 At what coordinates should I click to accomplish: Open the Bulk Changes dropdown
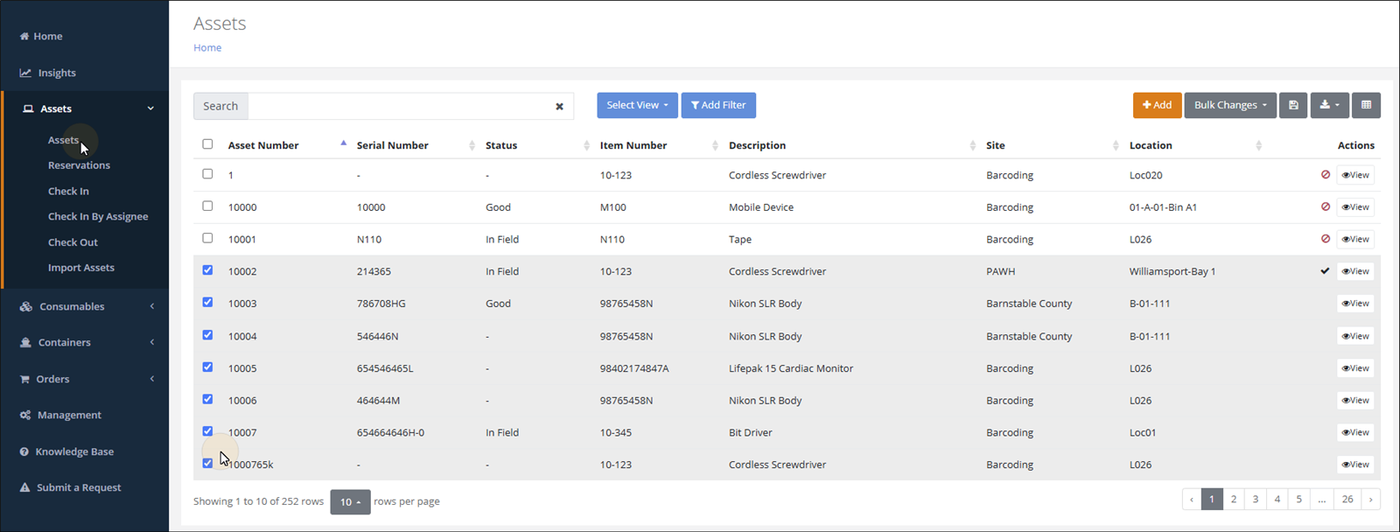(1230, 105)
